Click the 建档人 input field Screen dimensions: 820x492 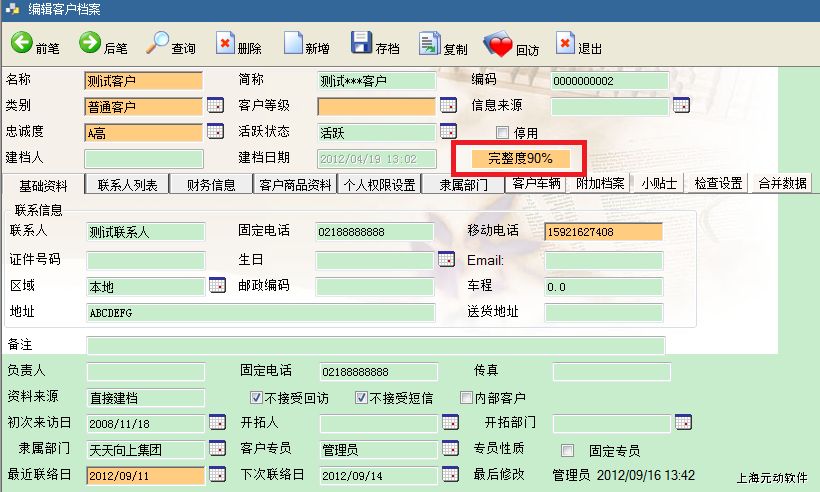click(x=144, y=158)
